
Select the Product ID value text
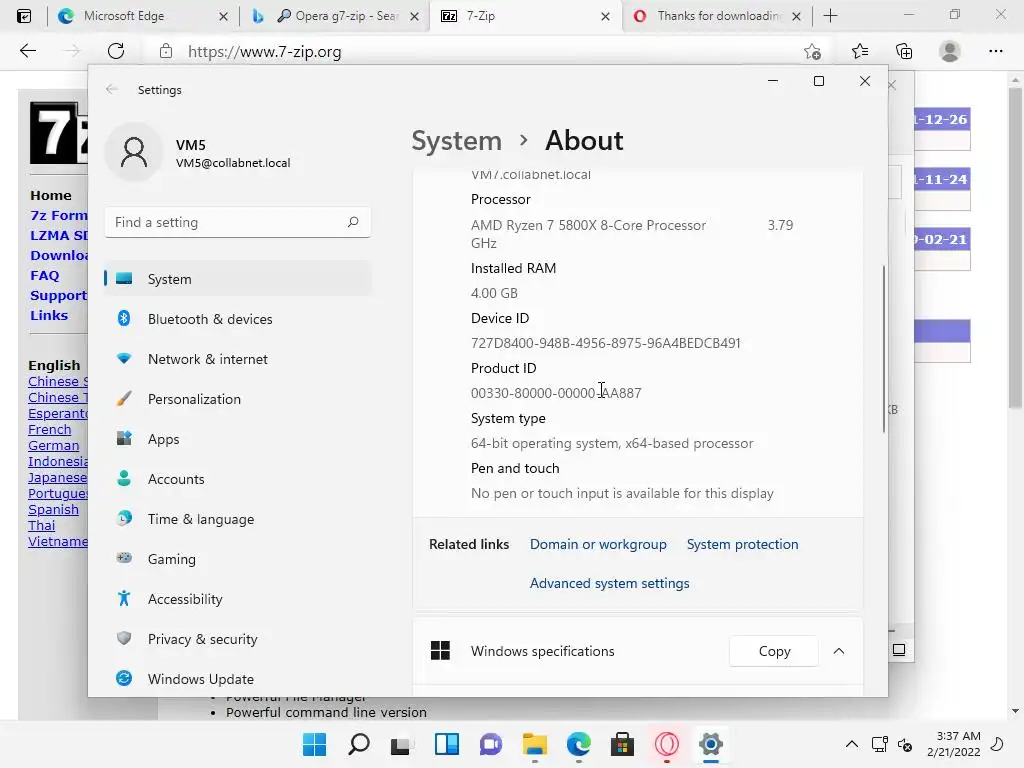tap(556, 393)
